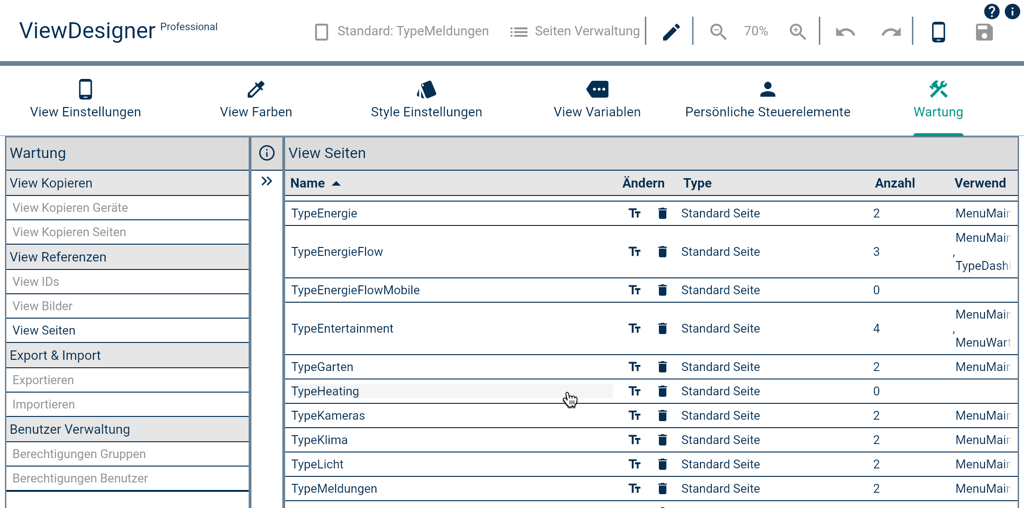Open the Style Einstellungen tab

[x=426, y=99]
